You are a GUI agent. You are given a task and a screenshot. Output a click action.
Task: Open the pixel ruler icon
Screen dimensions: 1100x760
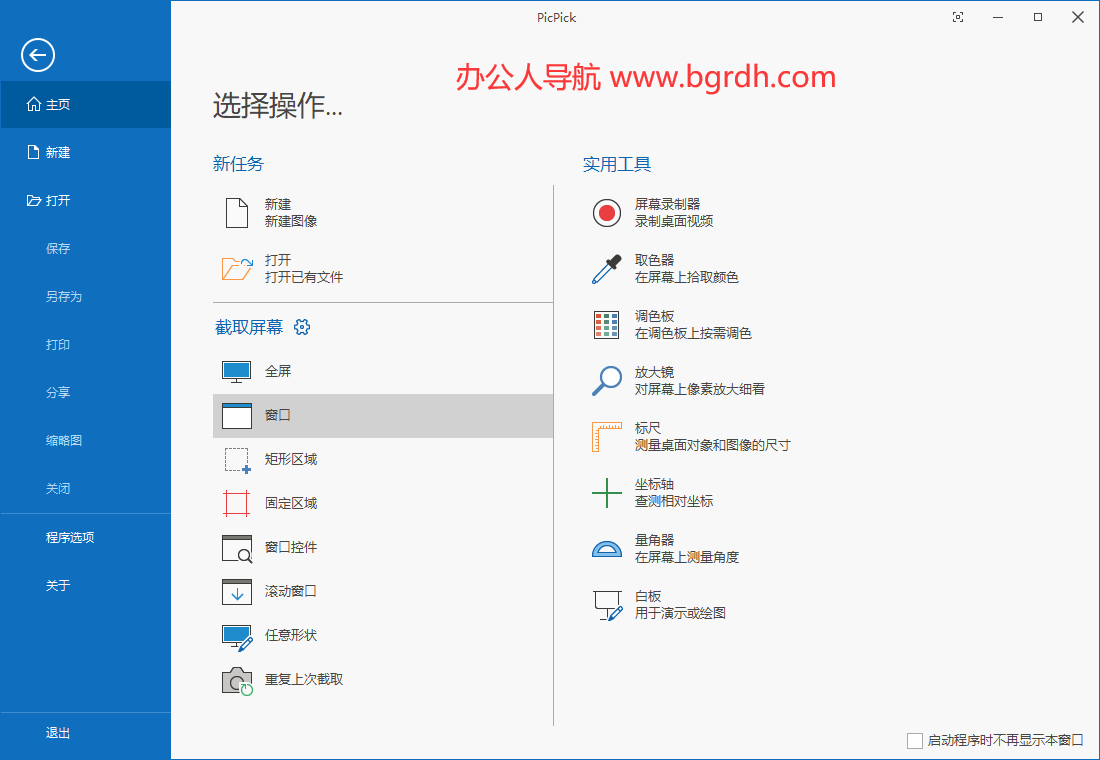(607, 436)
